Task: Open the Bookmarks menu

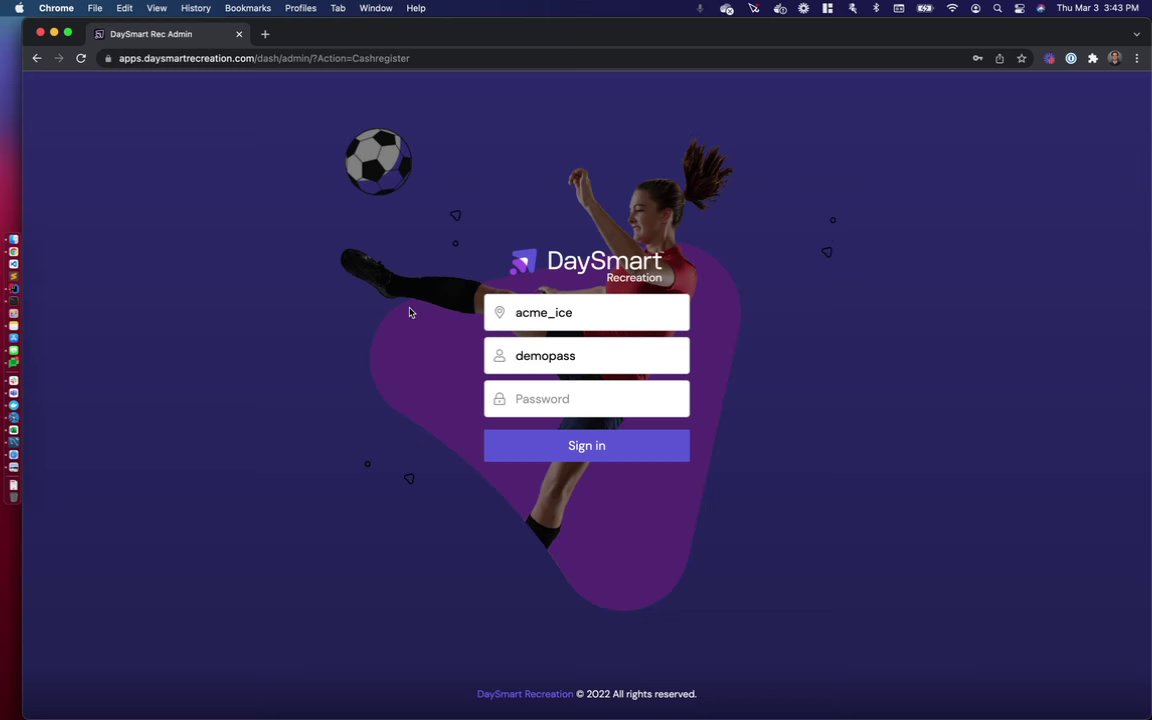Action: click(x=248, y=8)
